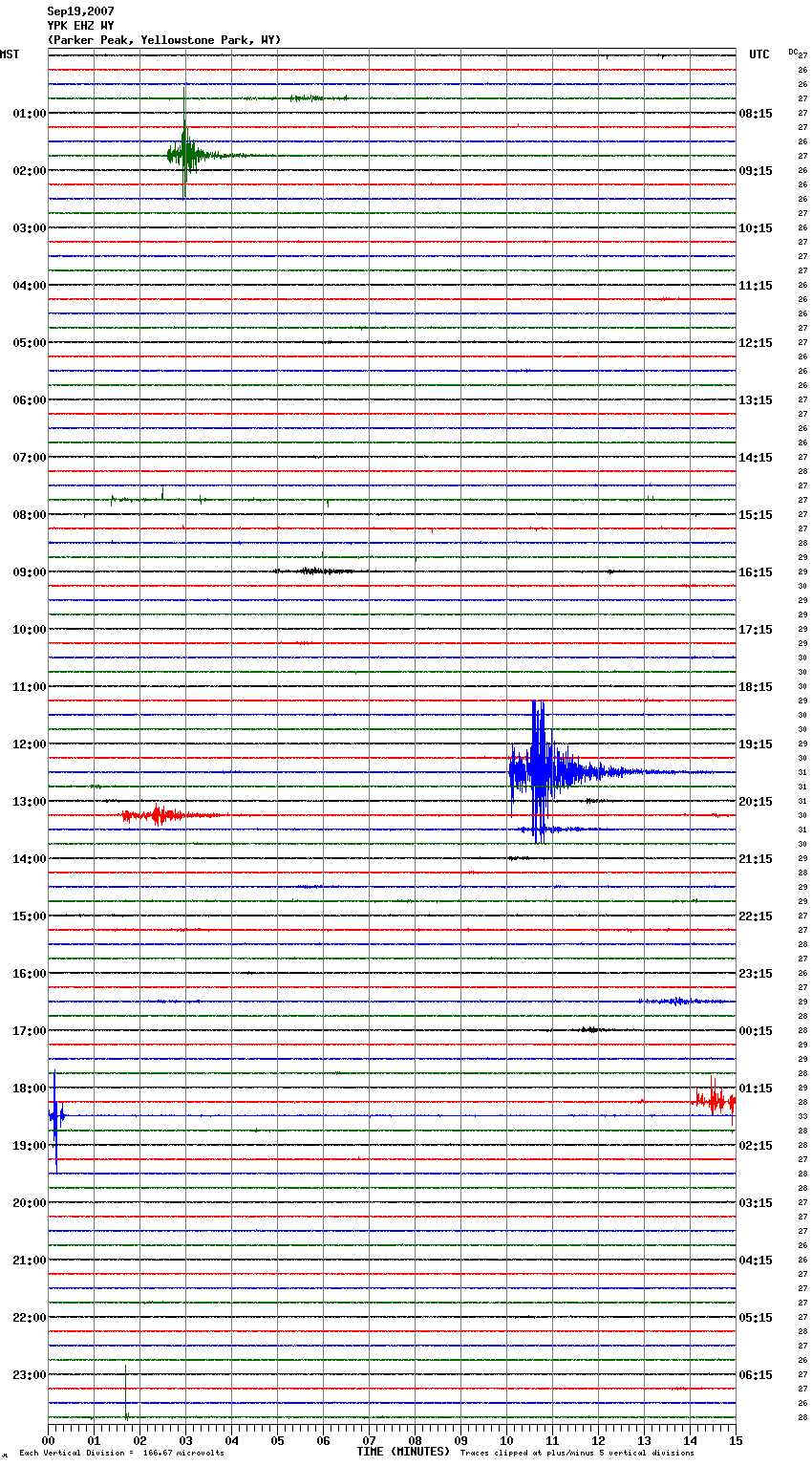Viewport: 812px width, 1466px height.
Task: Click the 08:15 UTC time label
Action: (756, 114)
